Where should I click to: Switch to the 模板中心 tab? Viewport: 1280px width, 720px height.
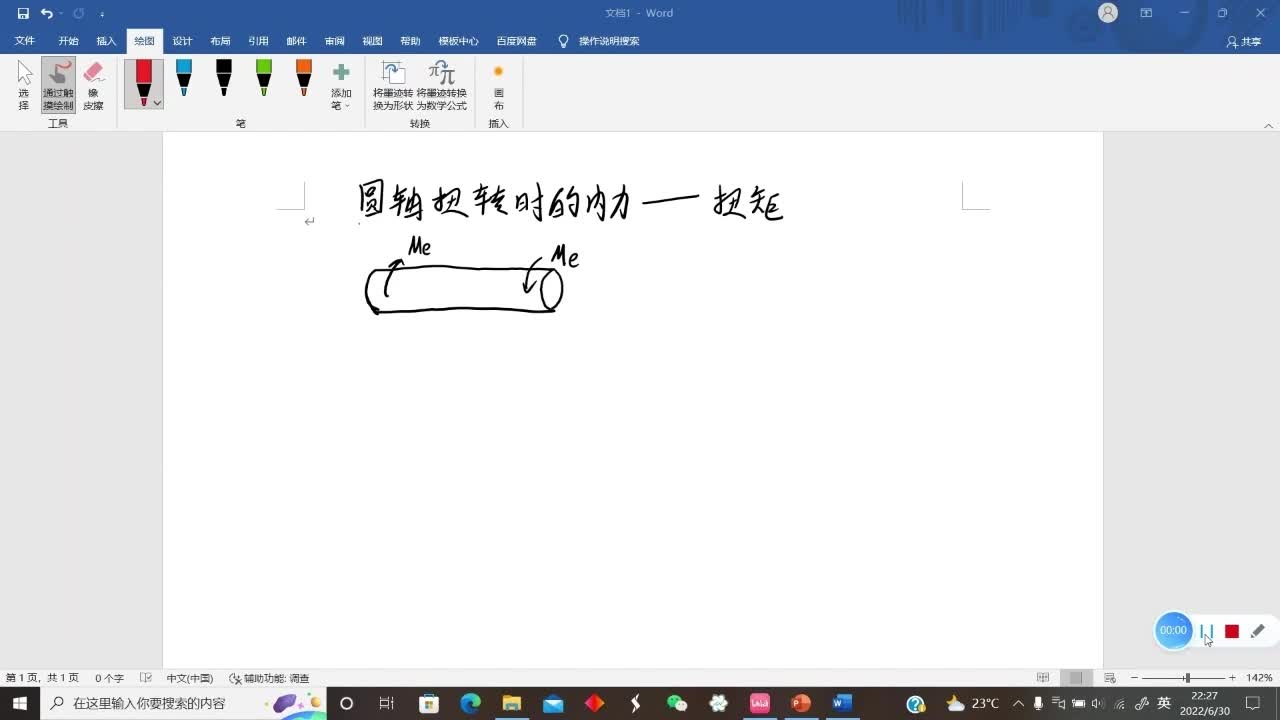click(458, 41)
